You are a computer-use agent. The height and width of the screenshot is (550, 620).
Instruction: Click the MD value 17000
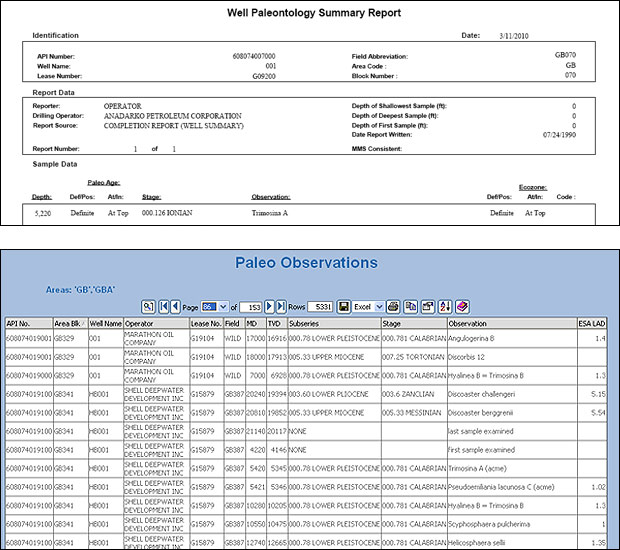click(x=256, y=338)
